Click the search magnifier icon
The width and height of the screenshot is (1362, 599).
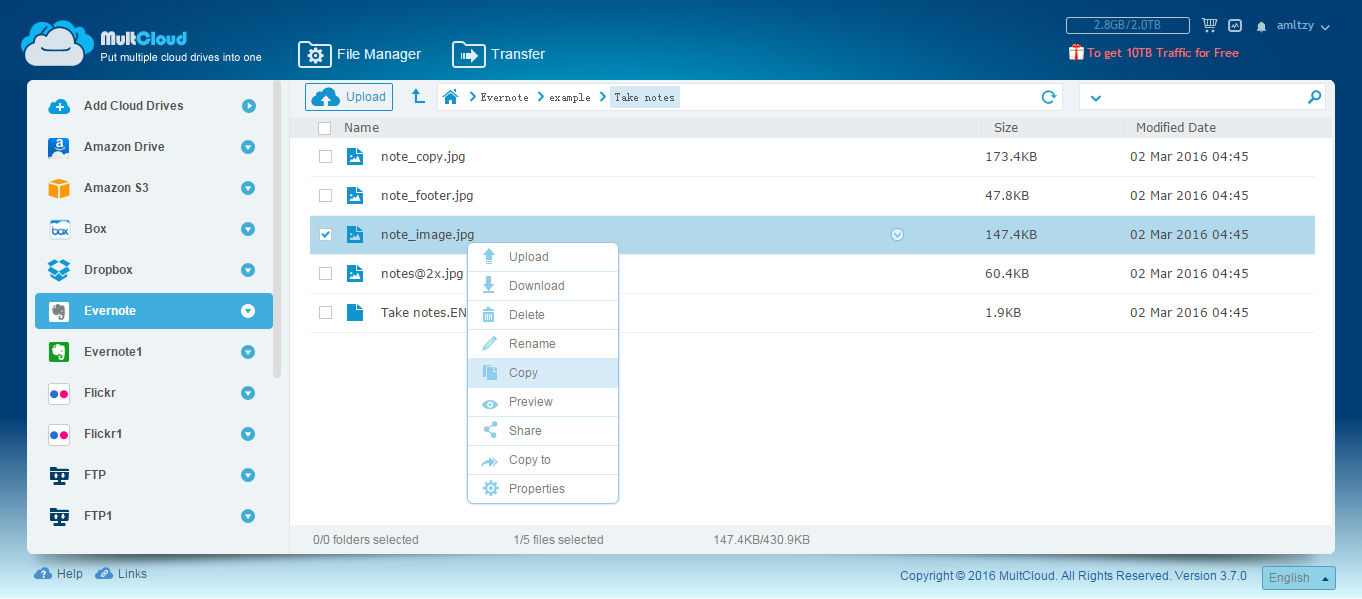[x=1314, y=97]
